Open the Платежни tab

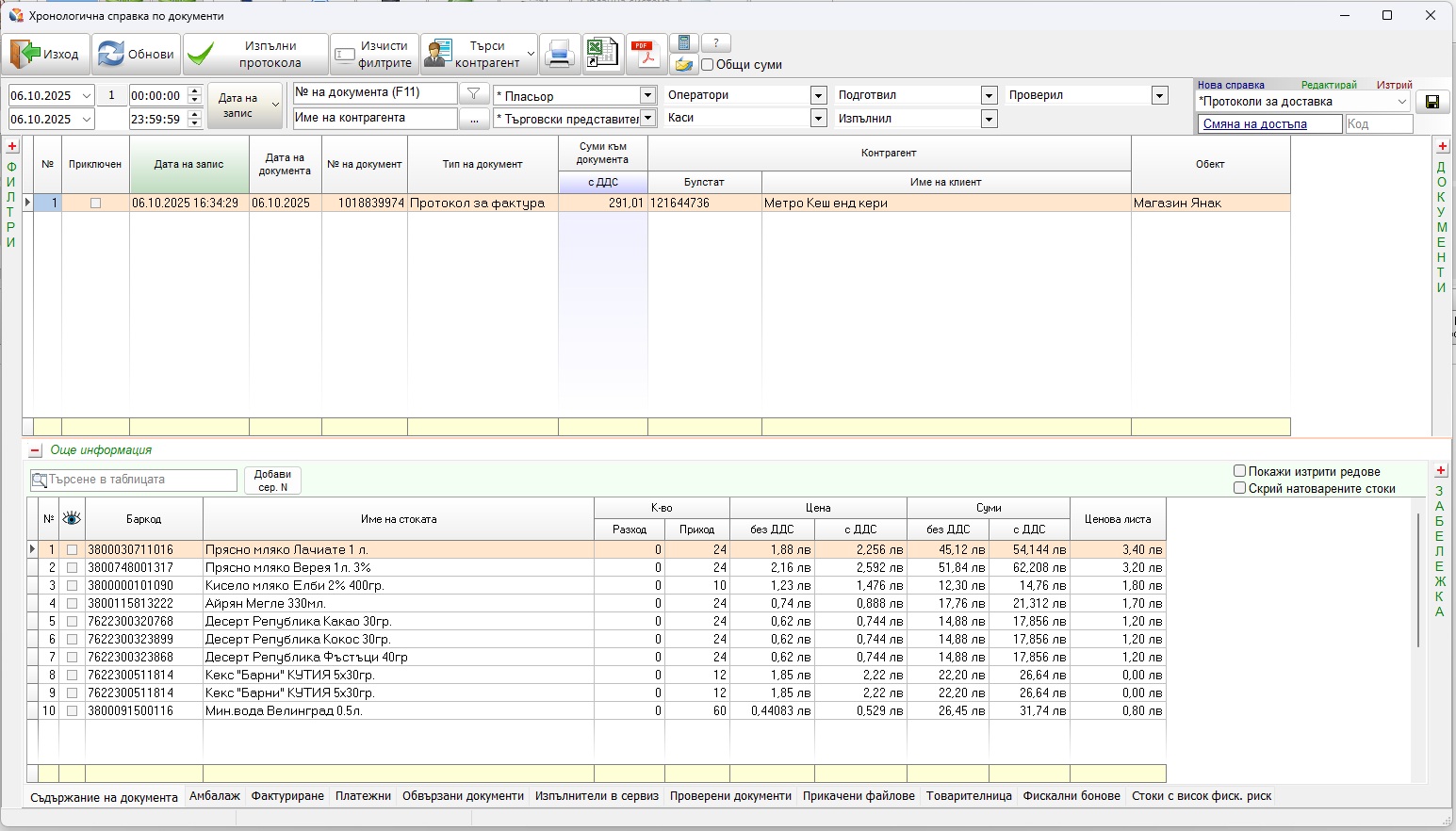pyautogui.click(x=363, y=796)
